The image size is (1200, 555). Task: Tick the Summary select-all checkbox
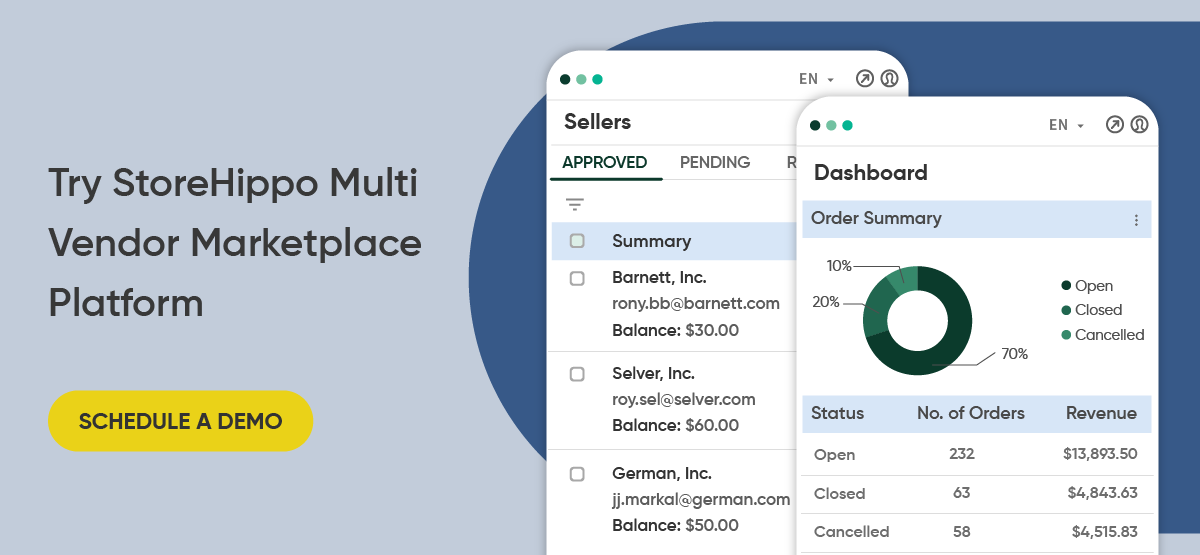(x=577, y=241)
